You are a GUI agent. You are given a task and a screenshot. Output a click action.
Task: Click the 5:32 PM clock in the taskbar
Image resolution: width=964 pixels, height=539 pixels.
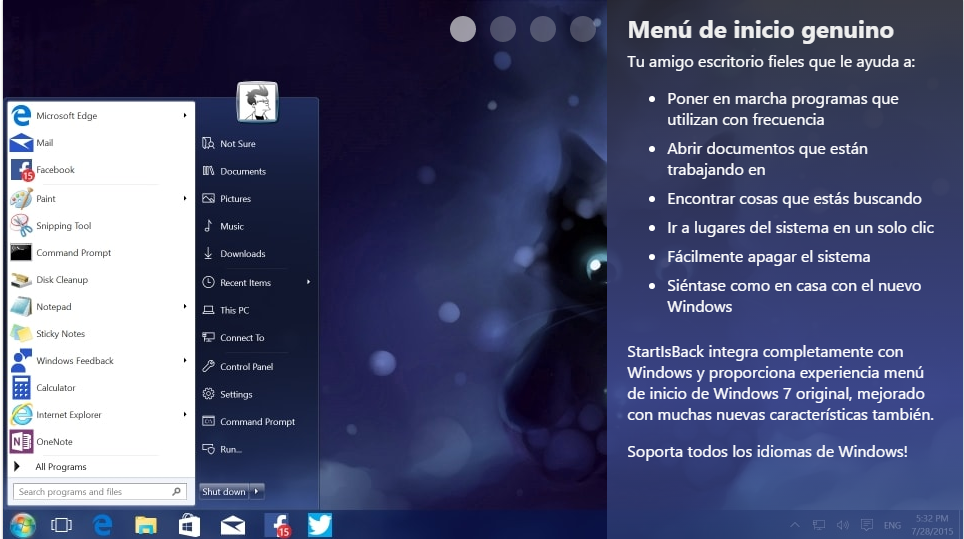click(932, 519)
